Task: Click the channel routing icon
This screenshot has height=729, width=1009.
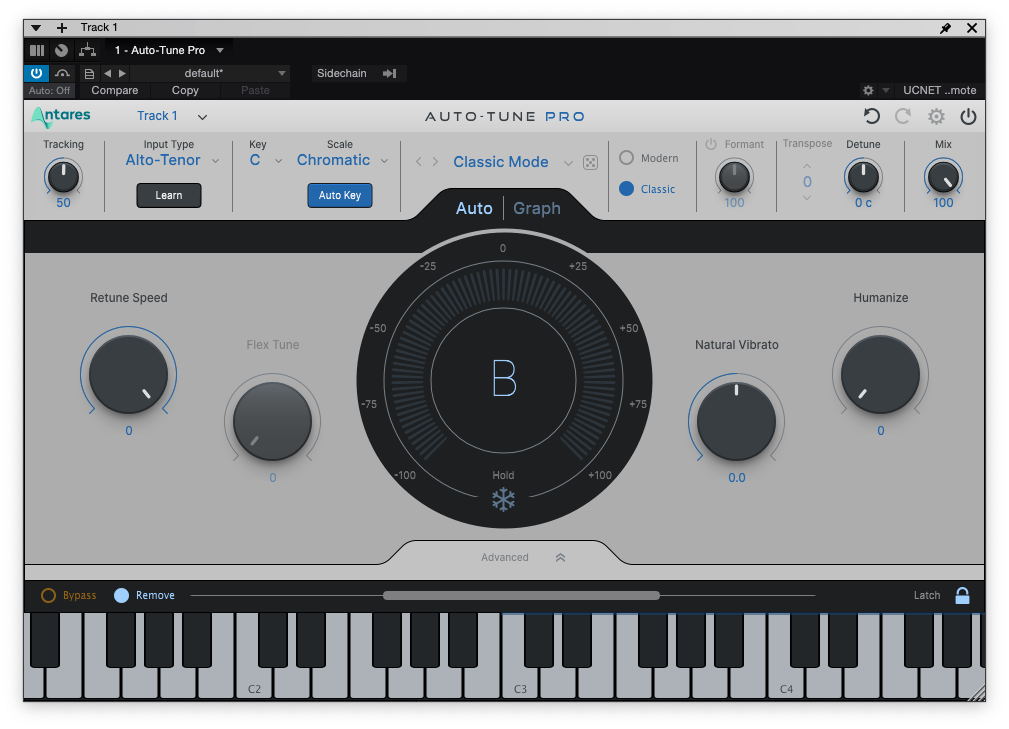Action: pos(87,50)
